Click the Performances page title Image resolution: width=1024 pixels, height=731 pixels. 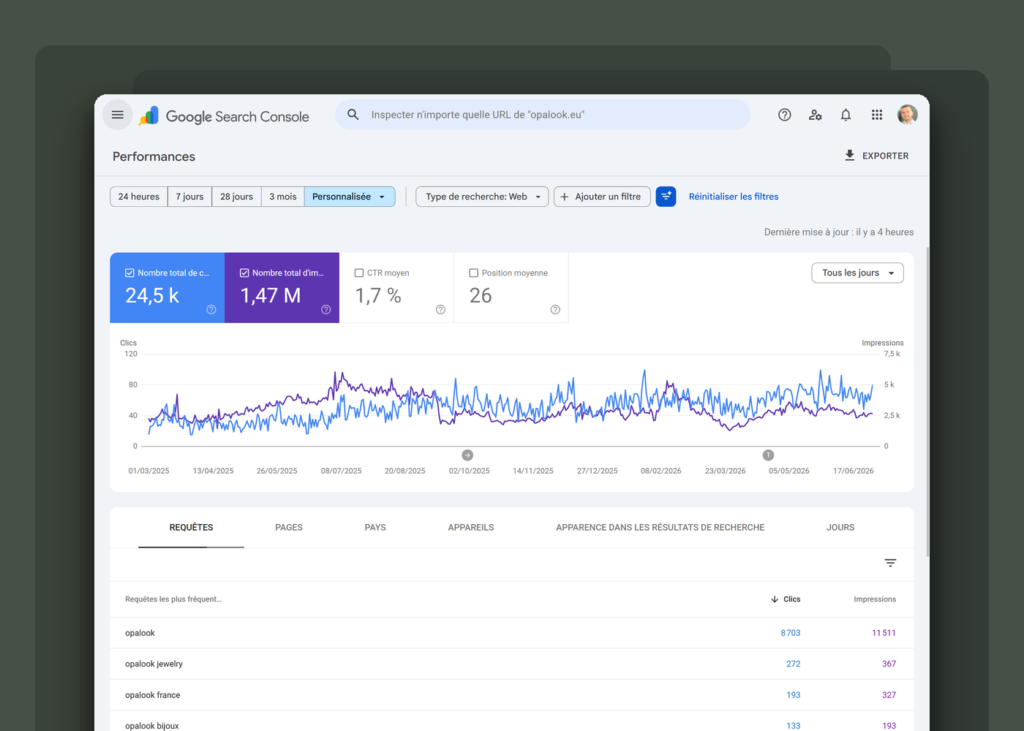pyautogui.click(x=153, y=156)
